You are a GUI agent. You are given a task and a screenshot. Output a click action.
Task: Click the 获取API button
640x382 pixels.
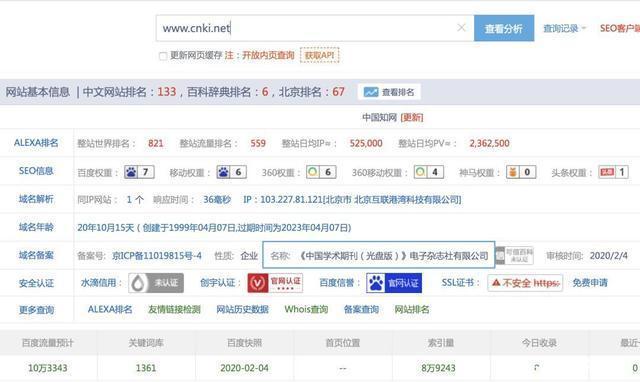320,55
